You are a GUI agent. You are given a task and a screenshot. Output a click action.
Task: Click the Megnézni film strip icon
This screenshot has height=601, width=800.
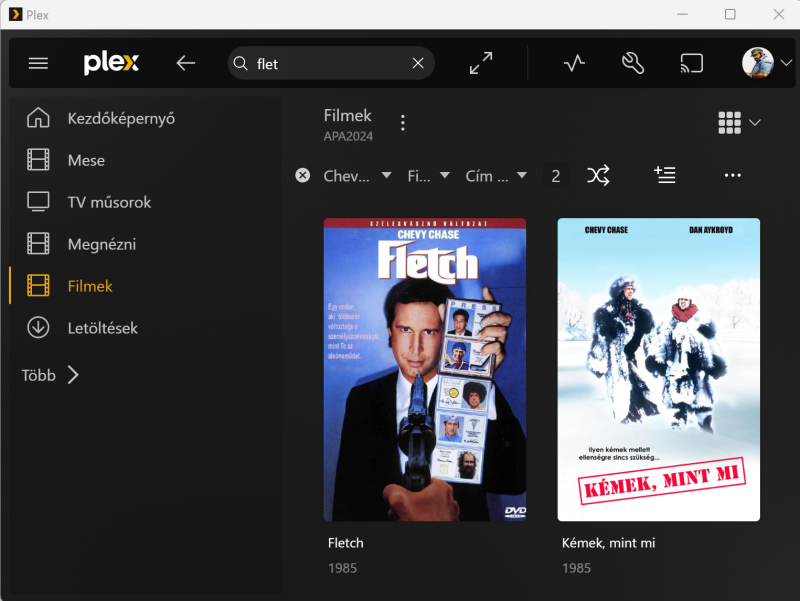click(38, 243)
